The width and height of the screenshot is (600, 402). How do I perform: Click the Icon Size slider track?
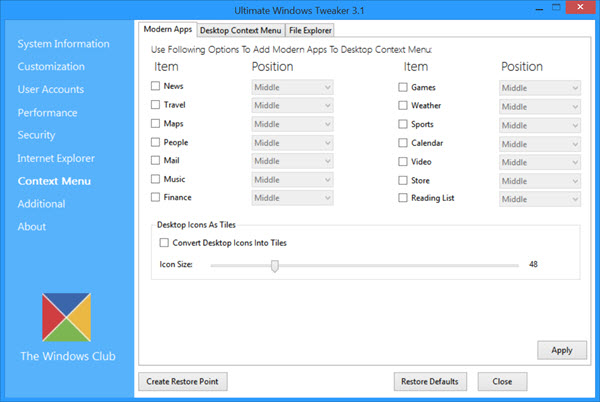365,265
